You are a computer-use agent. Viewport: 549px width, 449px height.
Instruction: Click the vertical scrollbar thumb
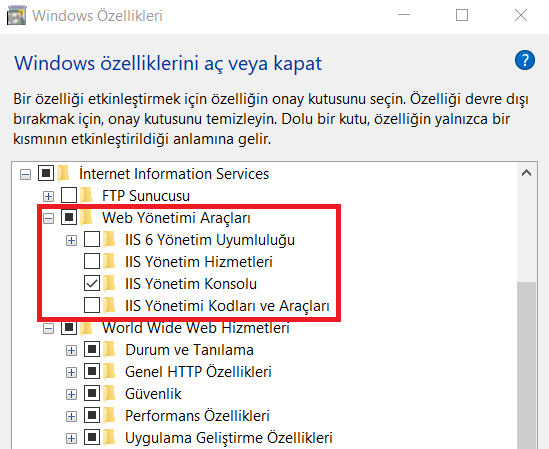point(527,365)
